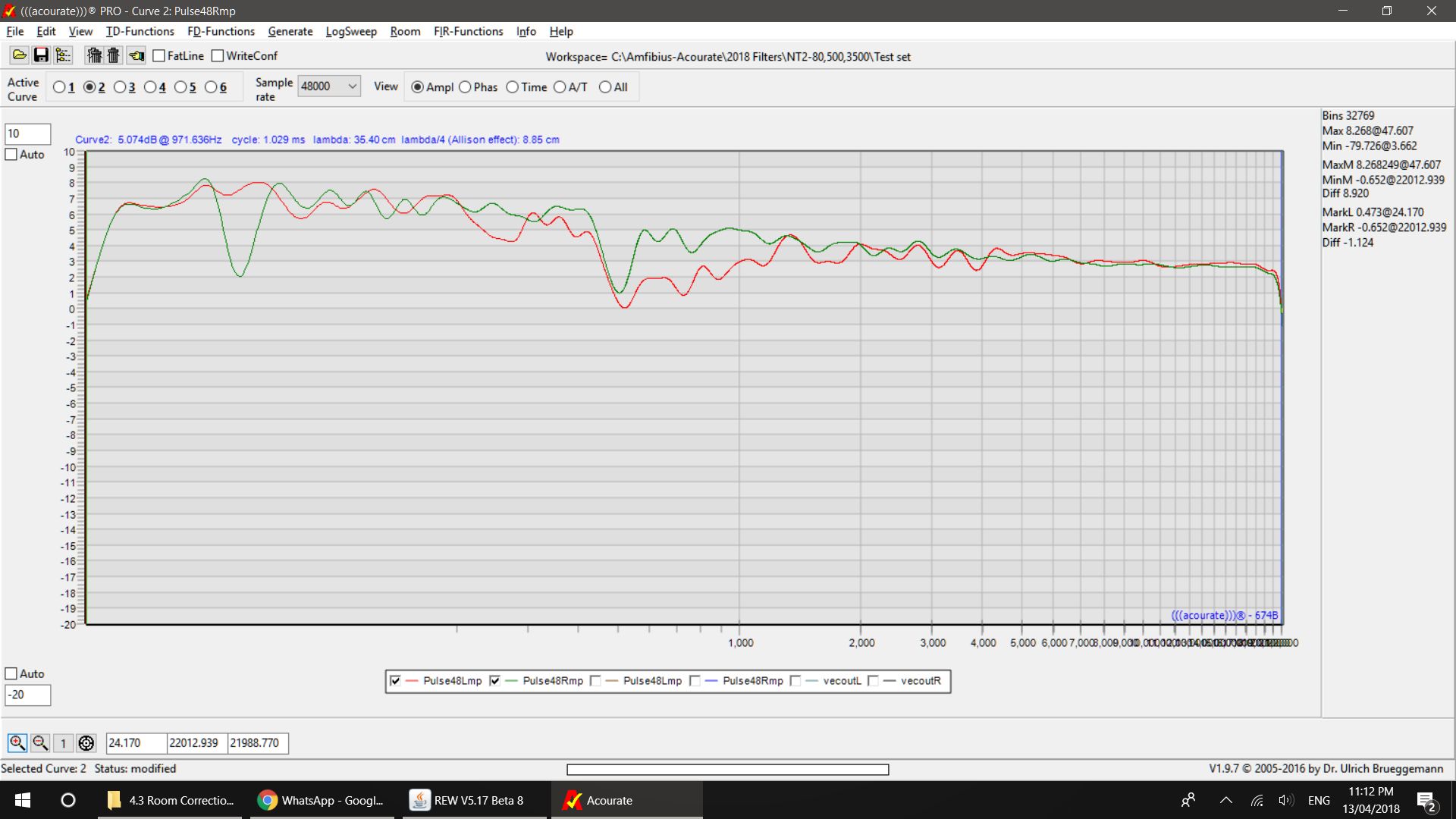Click the open workspace folder icon

[x=20, y=55]
